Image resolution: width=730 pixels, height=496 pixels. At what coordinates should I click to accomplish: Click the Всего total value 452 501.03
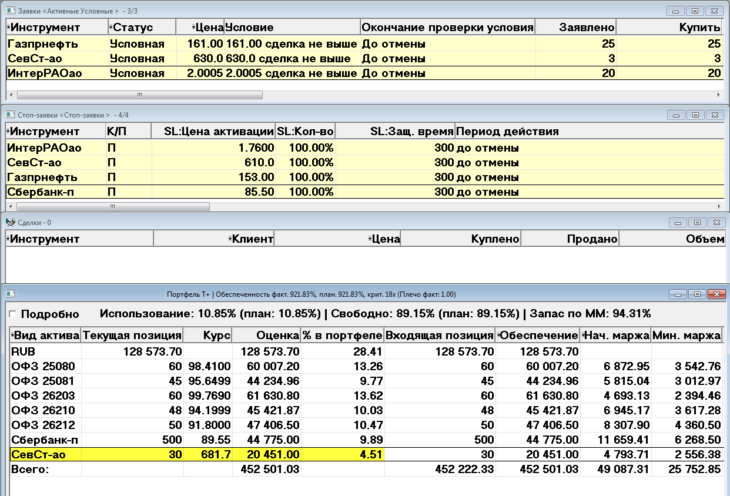pos(270,469)
